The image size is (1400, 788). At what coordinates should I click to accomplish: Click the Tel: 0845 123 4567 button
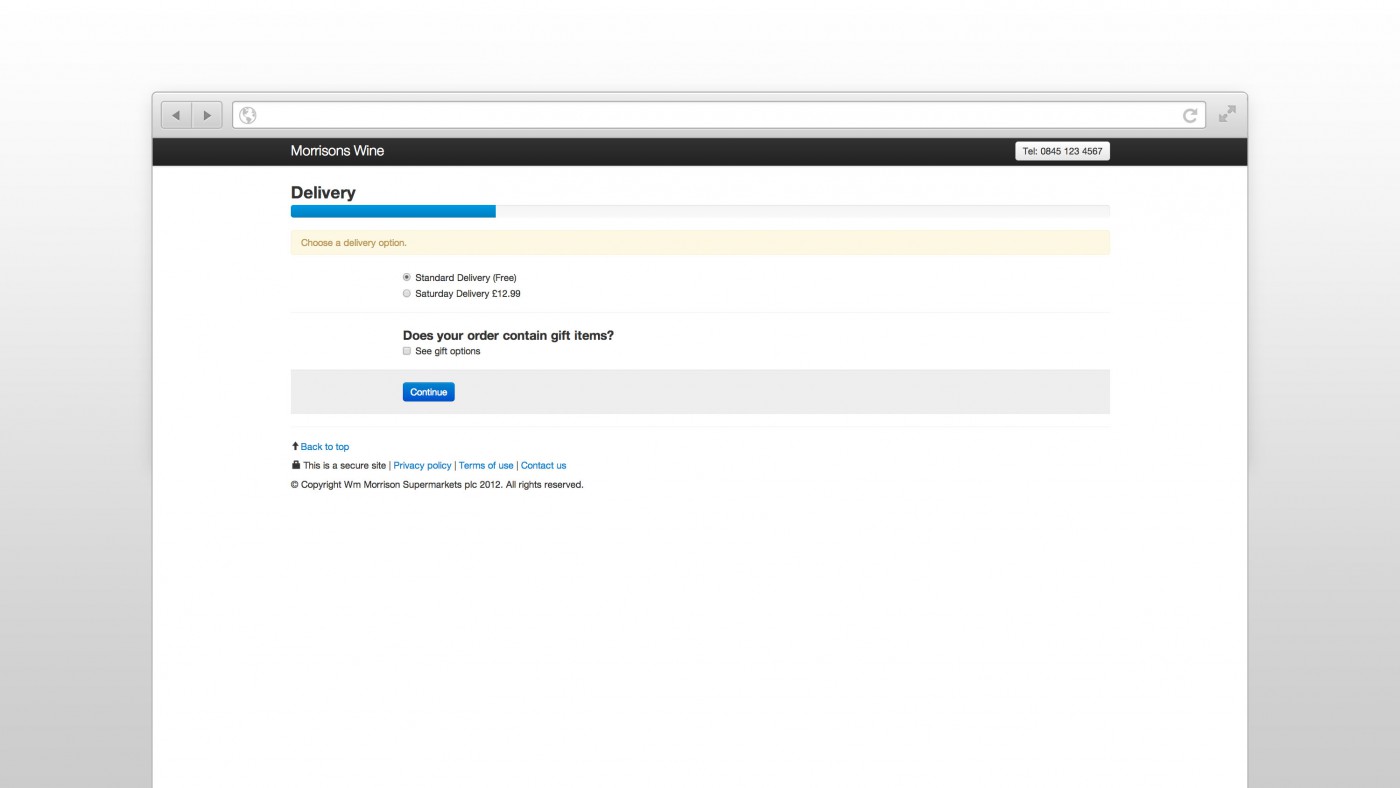pyautogui.click(x=1062, y=151)
